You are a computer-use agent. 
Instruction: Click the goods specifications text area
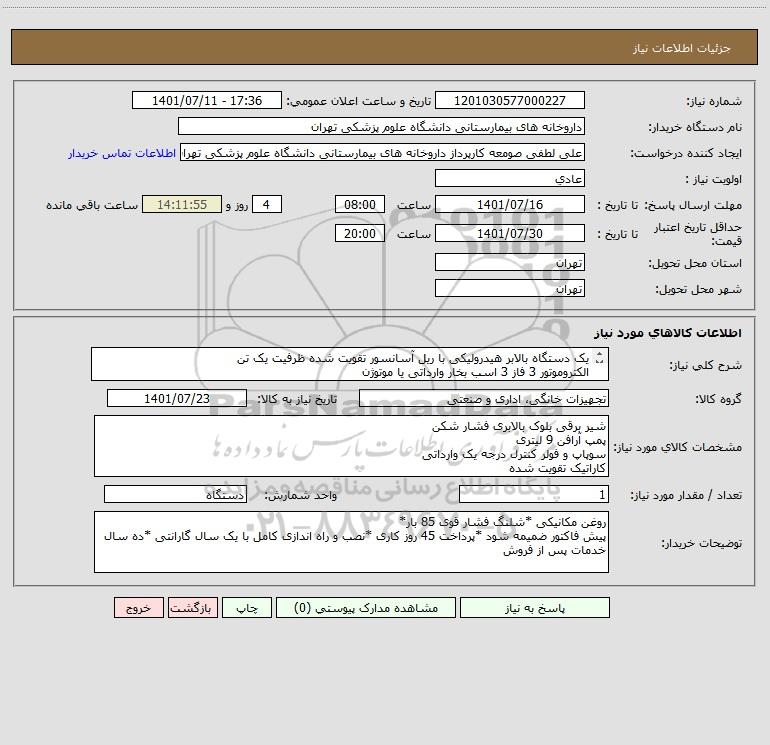tap(351, 446)
